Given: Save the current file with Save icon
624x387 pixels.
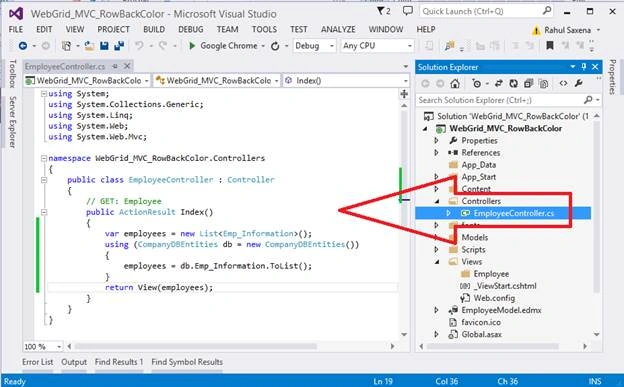Looking at the screenshot, I should click(104, 46).
